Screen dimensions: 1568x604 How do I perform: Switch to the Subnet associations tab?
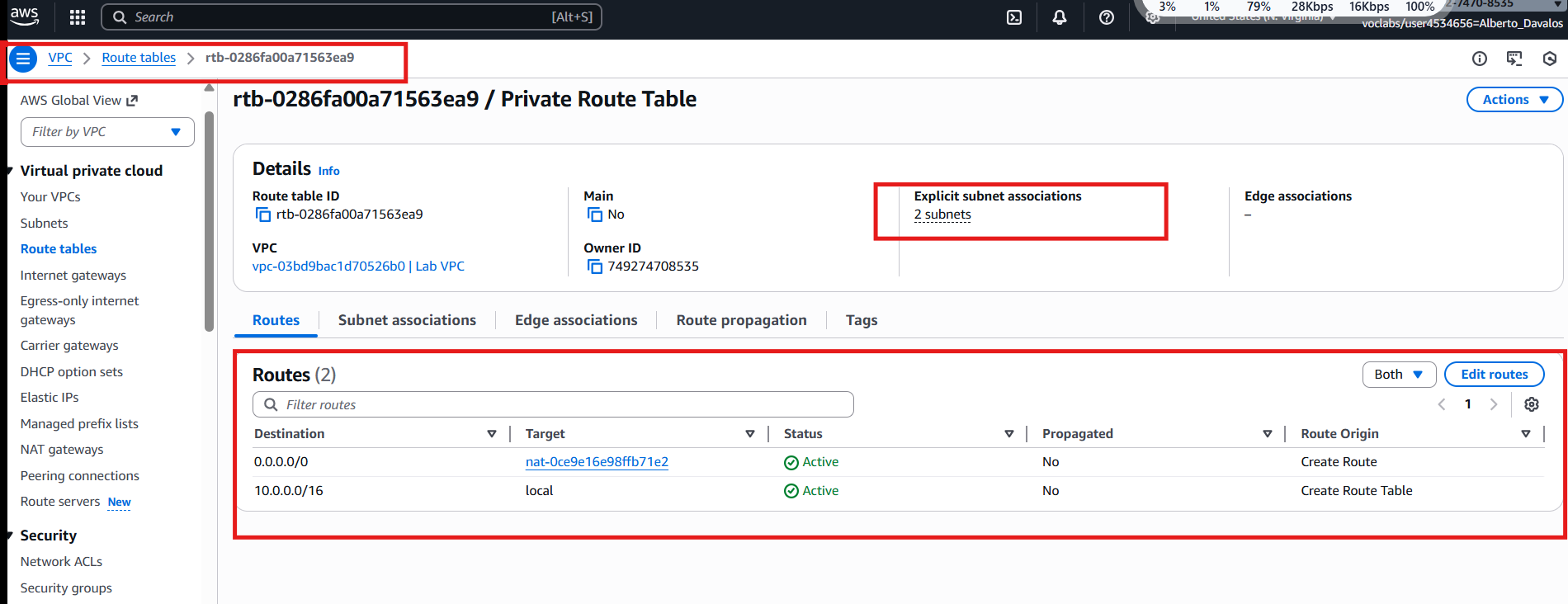point(407,320)
